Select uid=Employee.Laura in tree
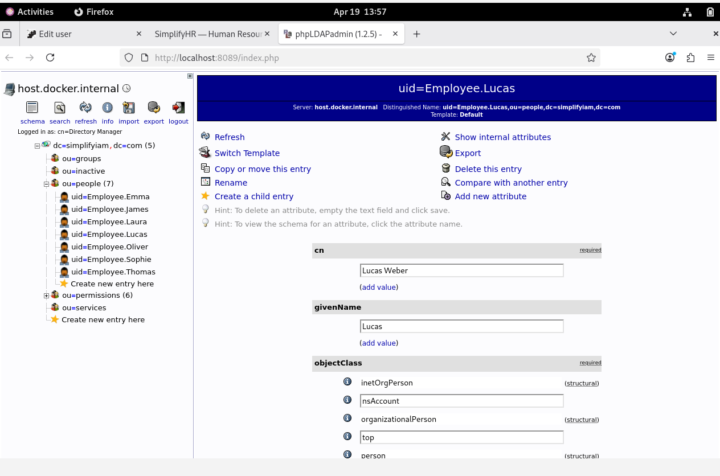720x476 pixels. click(109, 221)
